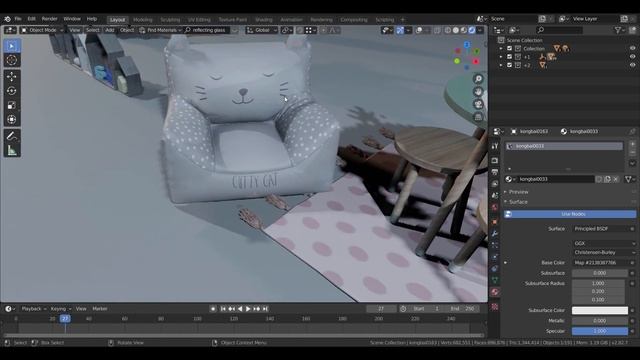Activate the Scale tool
The image size is (640, 360).
[12, 105]
